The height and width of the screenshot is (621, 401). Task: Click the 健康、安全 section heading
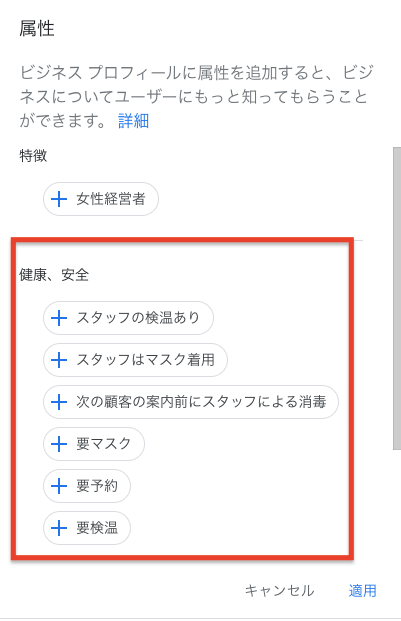(54, 274)
